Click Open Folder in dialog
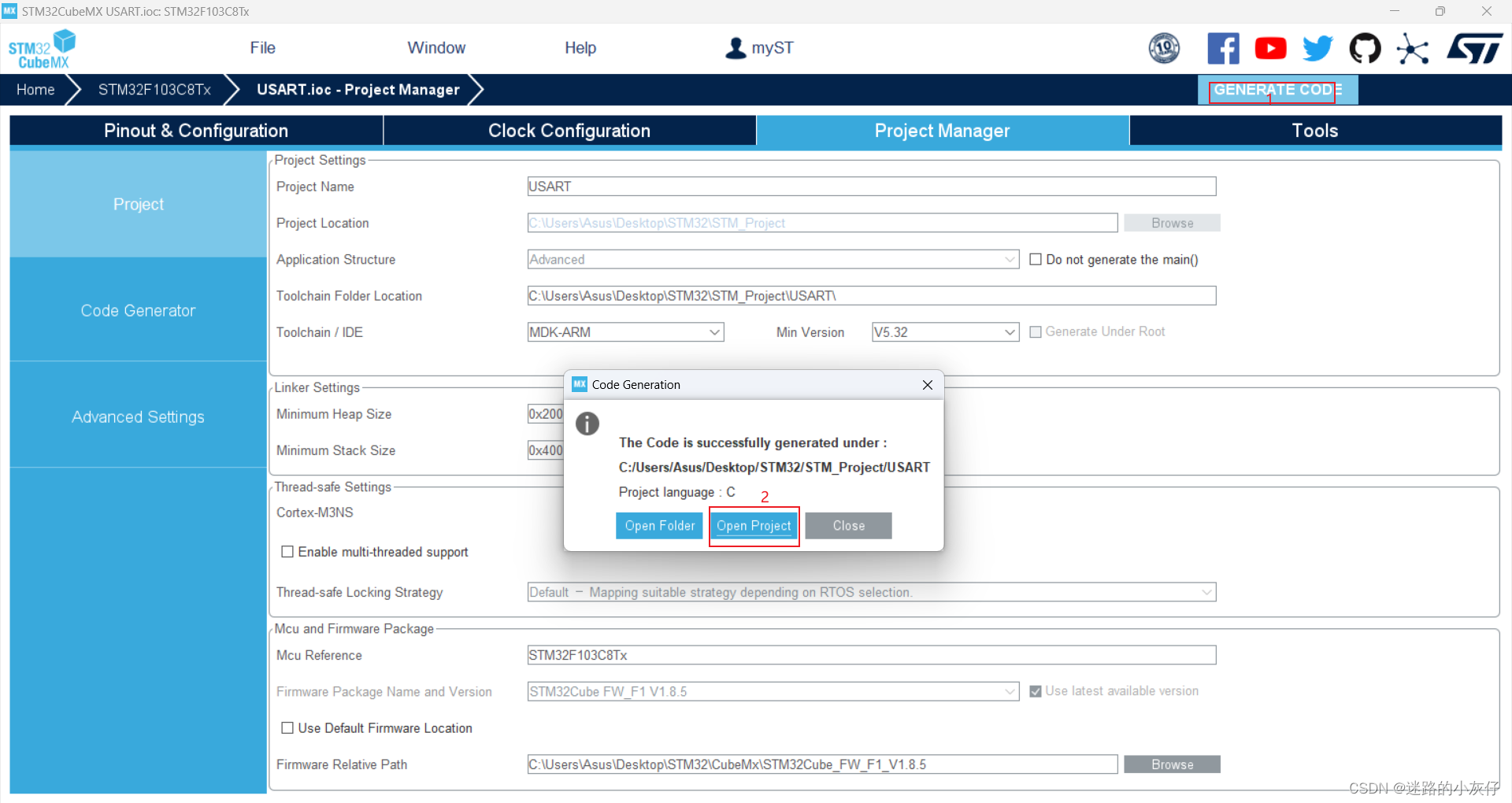The height and width of the screenshot is (803, 1512). coord(659,526)
